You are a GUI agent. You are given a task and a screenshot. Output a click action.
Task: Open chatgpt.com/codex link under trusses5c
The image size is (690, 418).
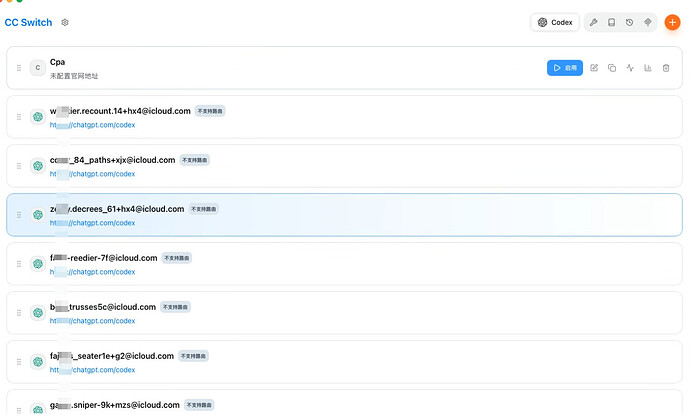tap(92, 321)
